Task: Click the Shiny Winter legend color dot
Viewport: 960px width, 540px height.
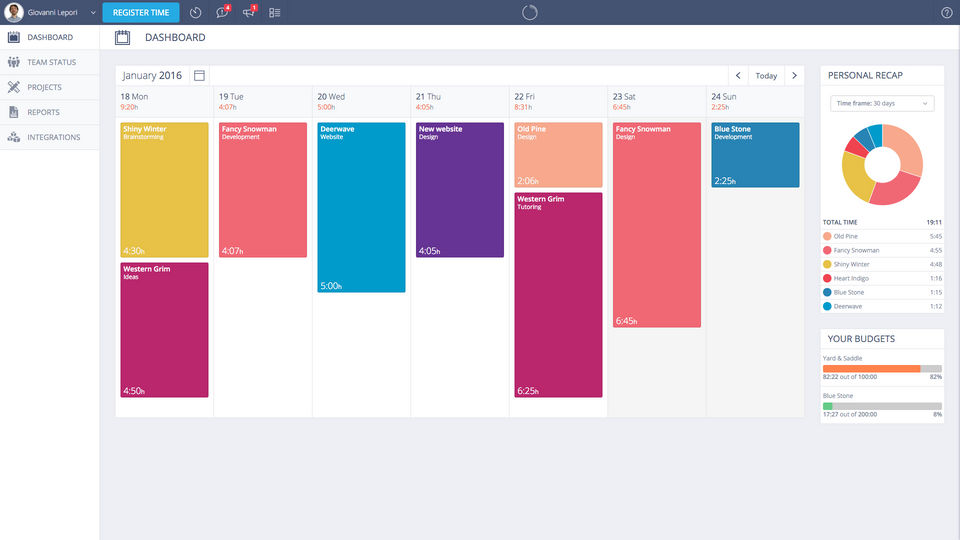Action: pyautogui.click(x=827, y=264)
